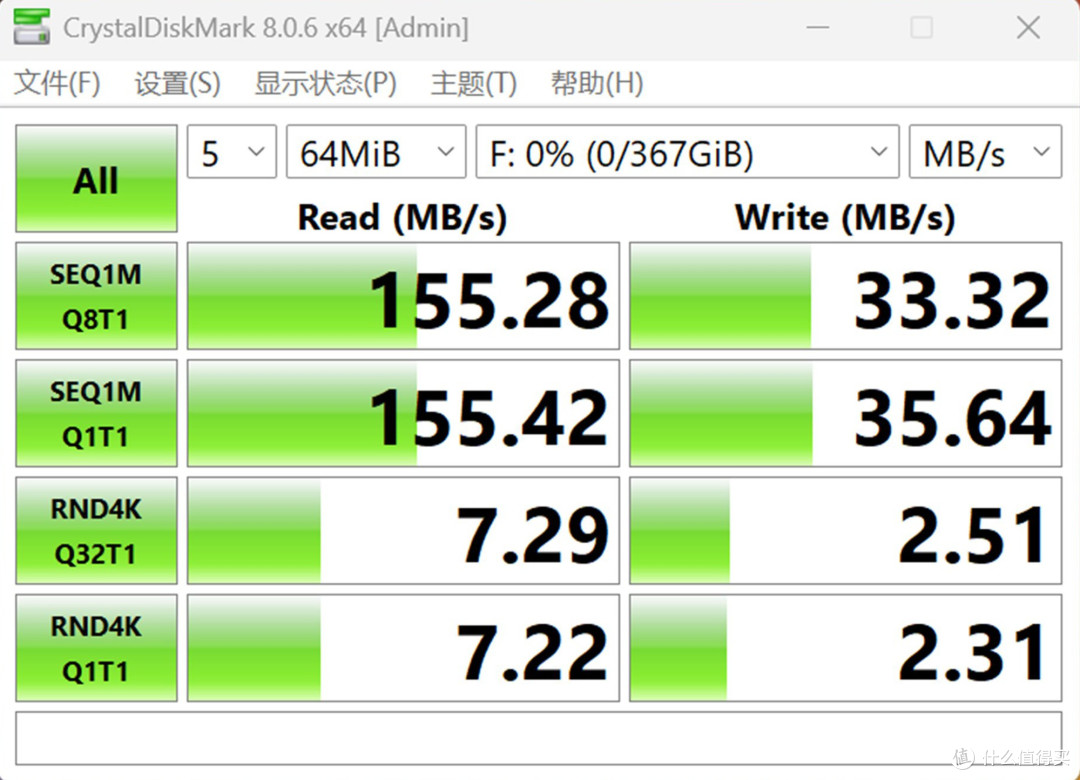Select the 33.32 write result
This screenshot has height=780, width=1080.
845,296
